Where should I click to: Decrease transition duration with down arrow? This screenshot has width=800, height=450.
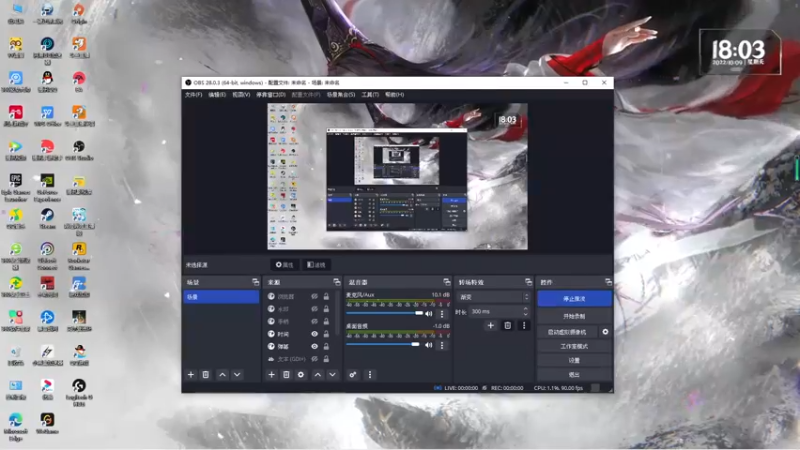coord(526,314)
